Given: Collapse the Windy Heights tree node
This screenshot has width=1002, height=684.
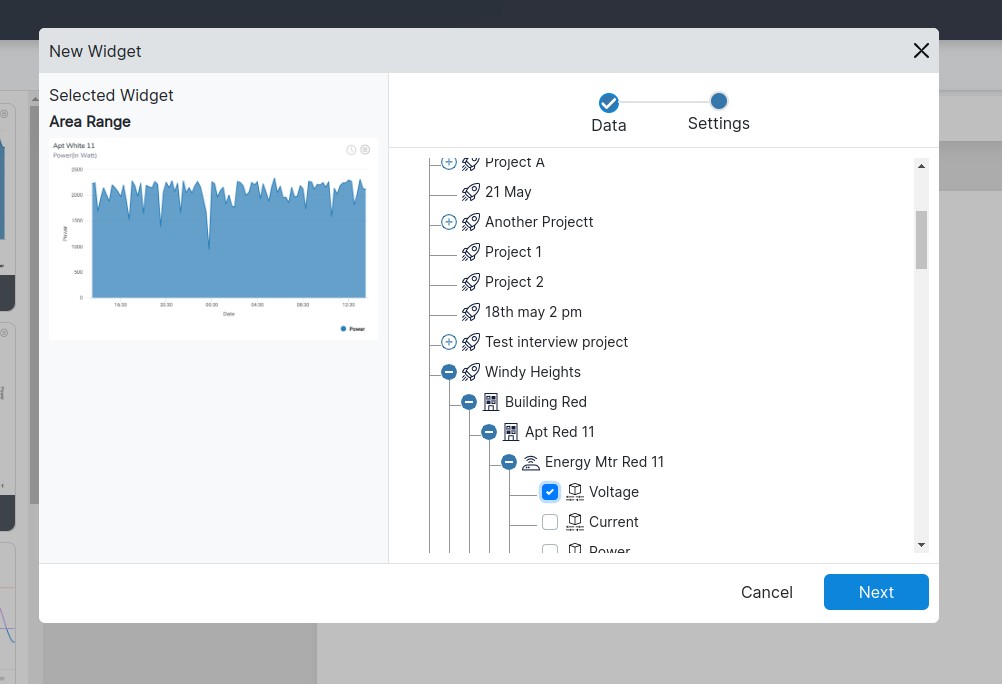Looking at the screenshot, I should pyautogui.click(x=449, y=372).
